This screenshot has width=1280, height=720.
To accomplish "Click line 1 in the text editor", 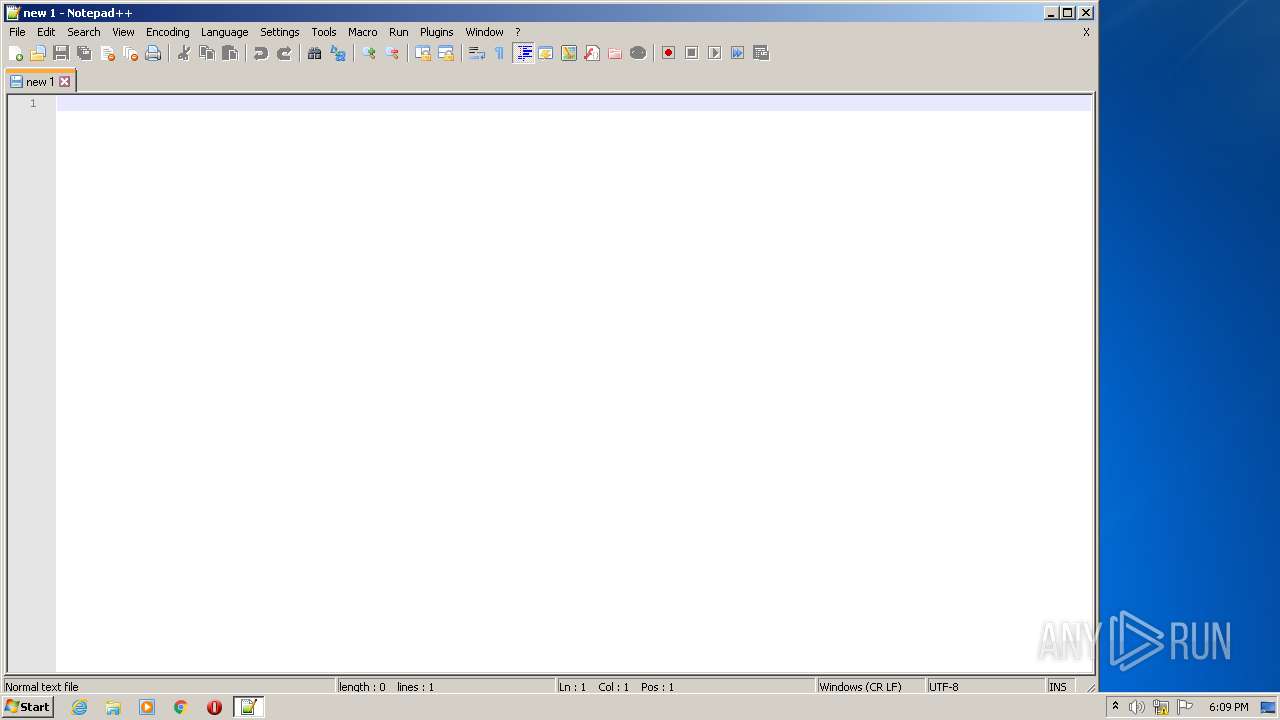I will click(x=574, y=103).
